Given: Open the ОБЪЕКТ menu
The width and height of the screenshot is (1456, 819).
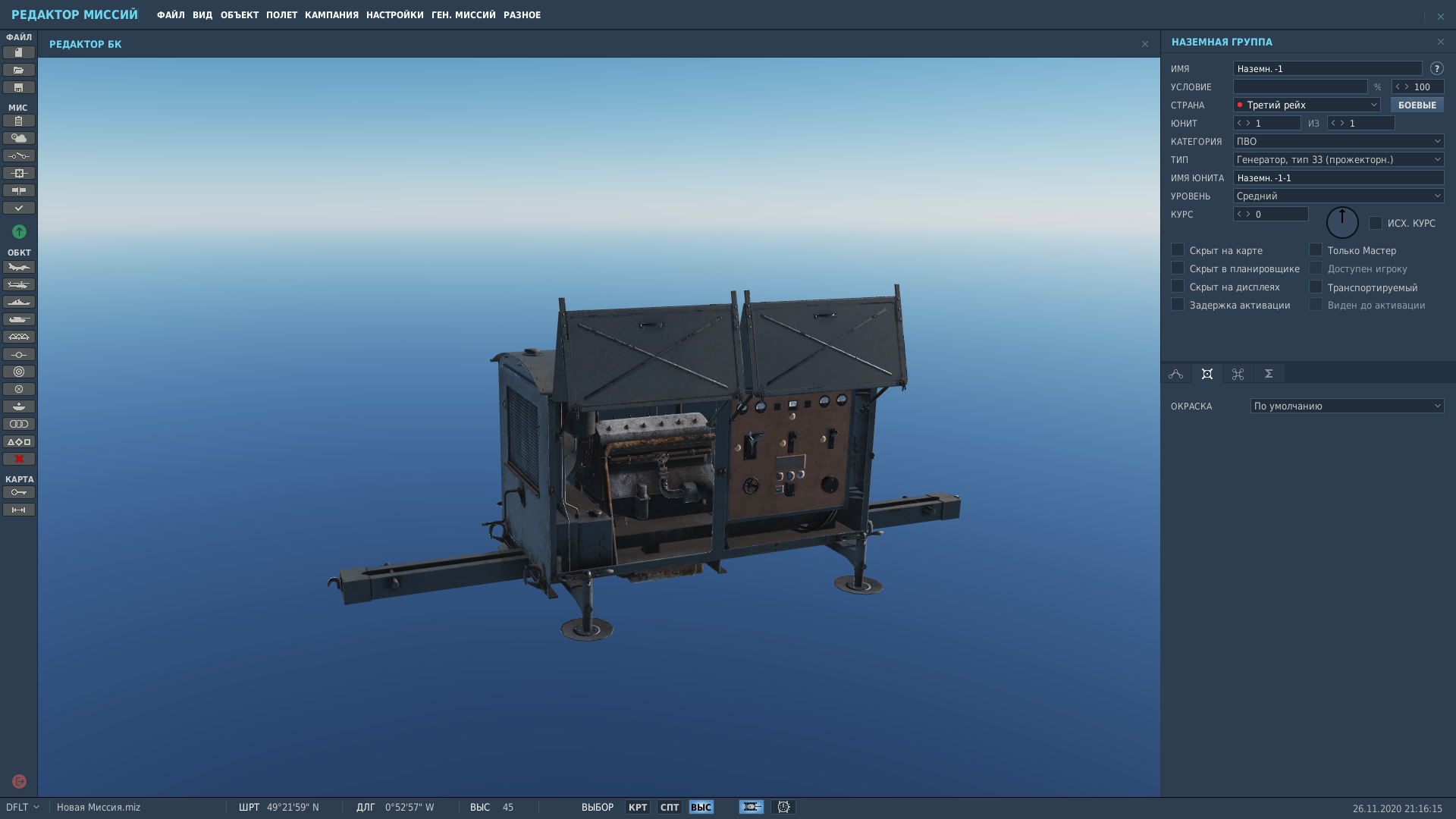Looking at the screenshot, I should [x=240, y=15].
